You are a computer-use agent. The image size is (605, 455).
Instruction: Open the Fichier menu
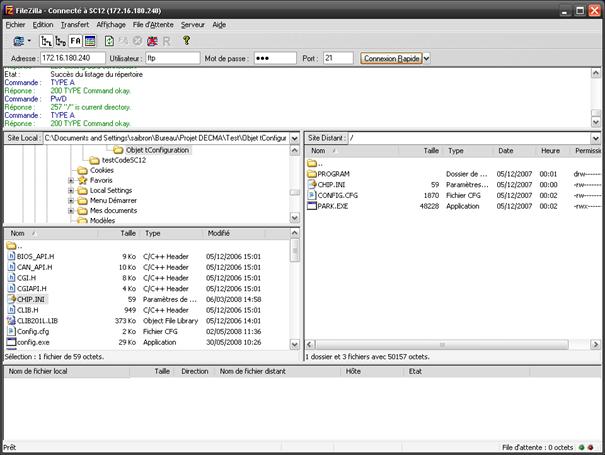(x=15, y=25)
